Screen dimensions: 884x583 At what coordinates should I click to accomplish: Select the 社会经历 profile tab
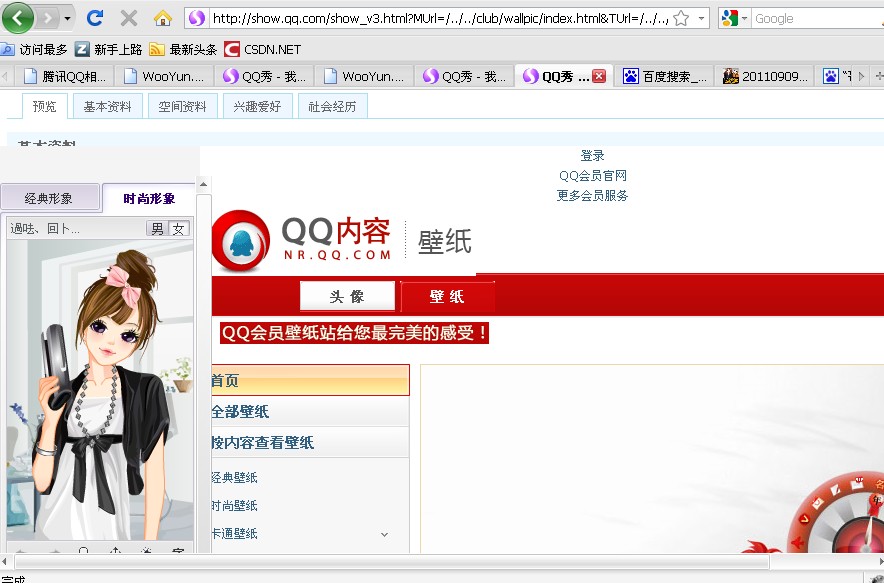coord(333,106)
